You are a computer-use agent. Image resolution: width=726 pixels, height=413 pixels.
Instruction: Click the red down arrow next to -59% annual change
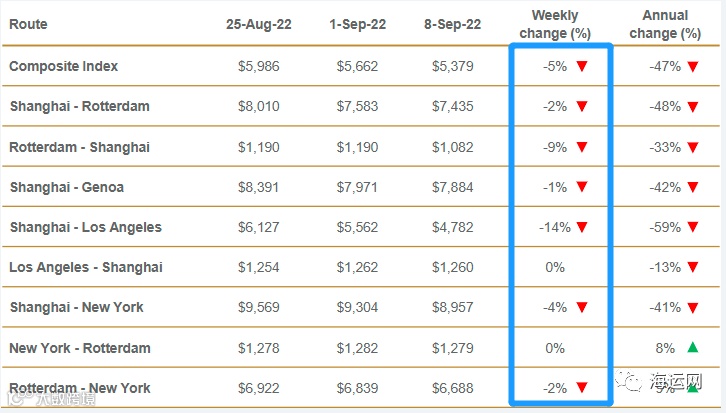point(692,227)
